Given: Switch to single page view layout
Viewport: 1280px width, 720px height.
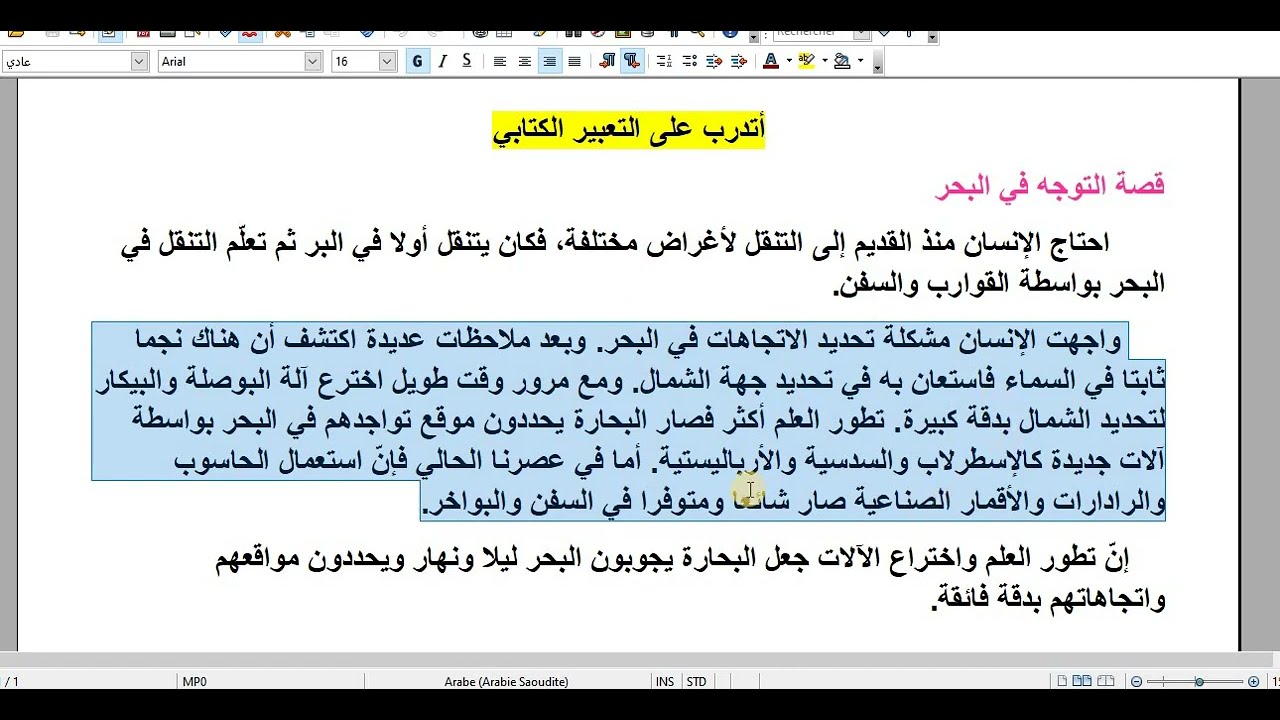Looking at the screenshot, I should (1063, 681).
